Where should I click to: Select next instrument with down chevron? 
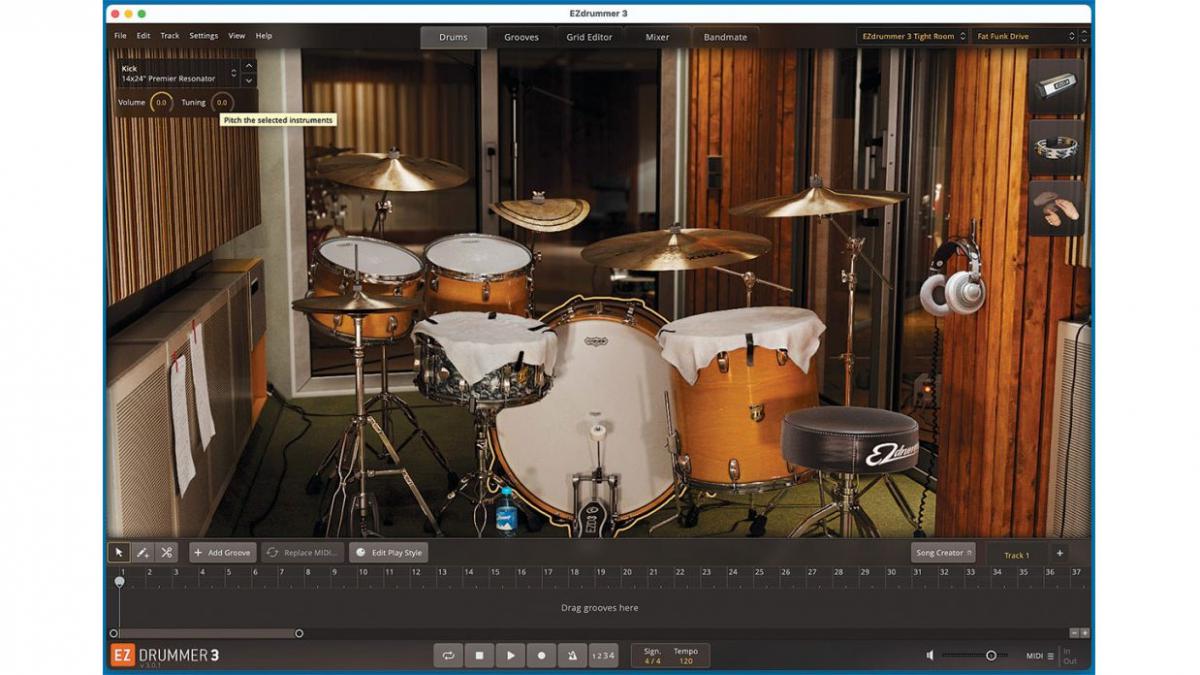tap(249, 80)
